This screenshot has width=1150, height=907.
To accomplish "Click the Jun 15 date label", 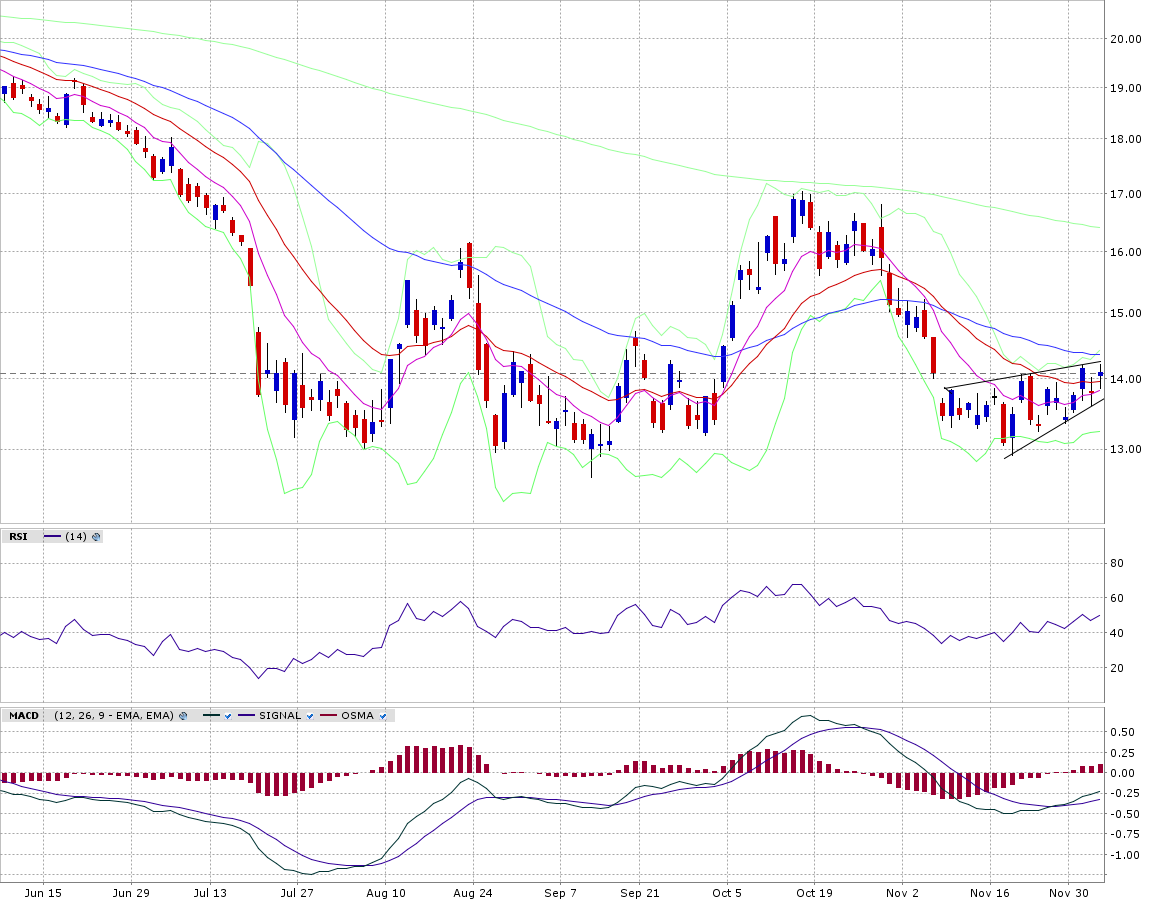I will pyautogui.click(x=41, y=892).
